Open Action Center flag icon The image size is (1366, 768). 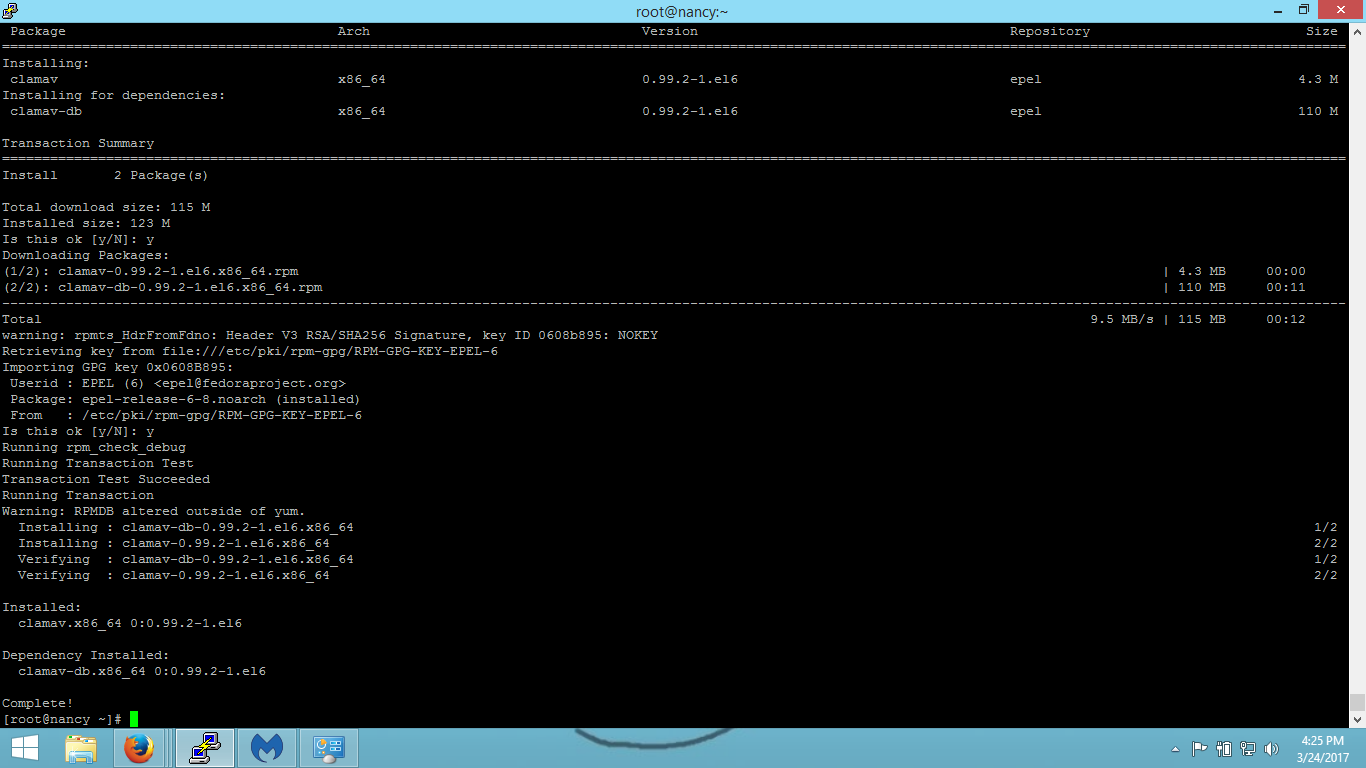coord(1200,748)
